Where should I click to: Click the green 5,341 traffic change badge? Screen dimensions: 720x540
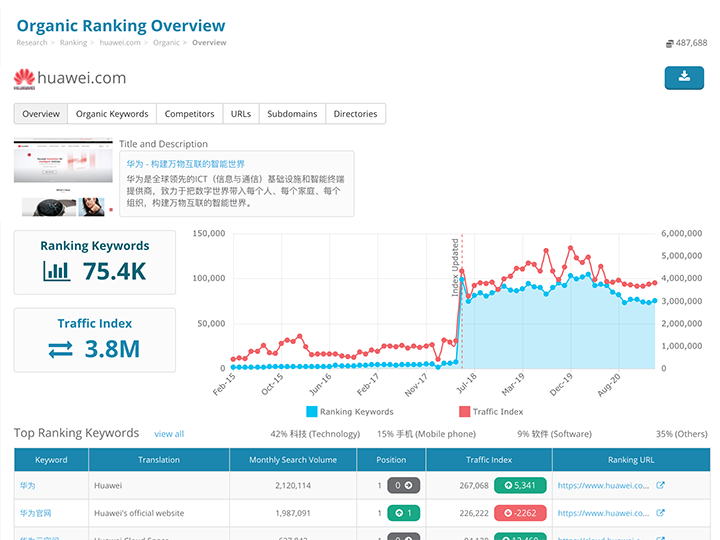(548, 486)
